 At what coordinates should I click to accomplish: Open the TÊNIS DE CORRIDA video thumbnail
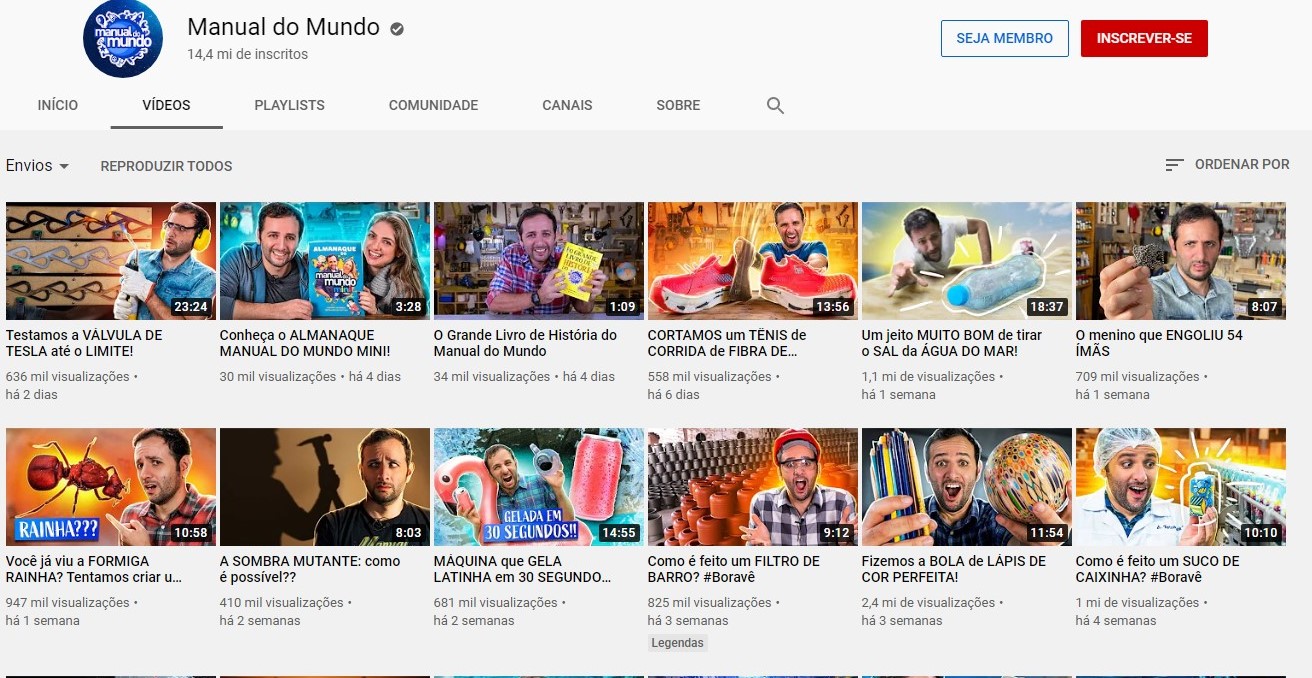pos(752,261)
